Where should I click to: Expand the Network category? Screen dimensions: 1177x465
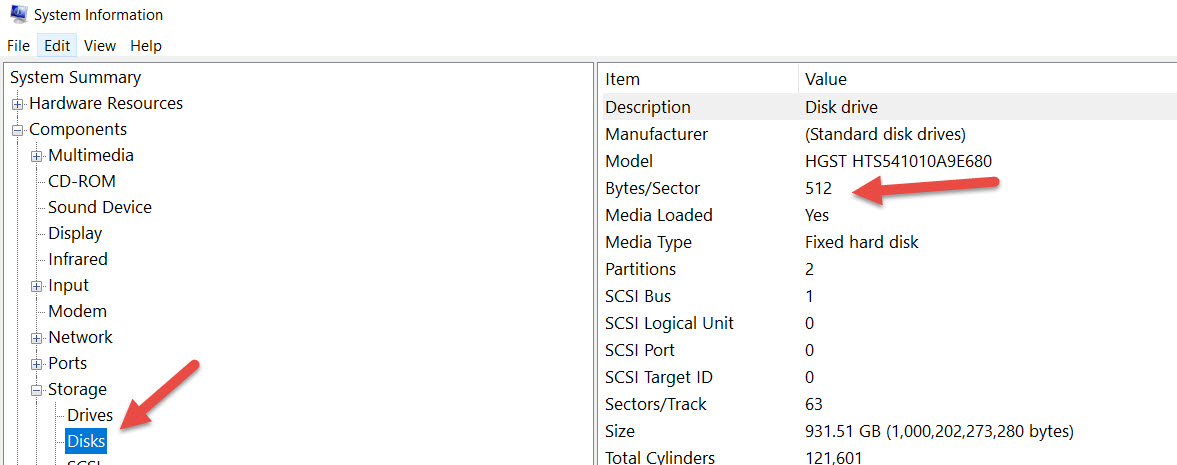pos(37,338)
